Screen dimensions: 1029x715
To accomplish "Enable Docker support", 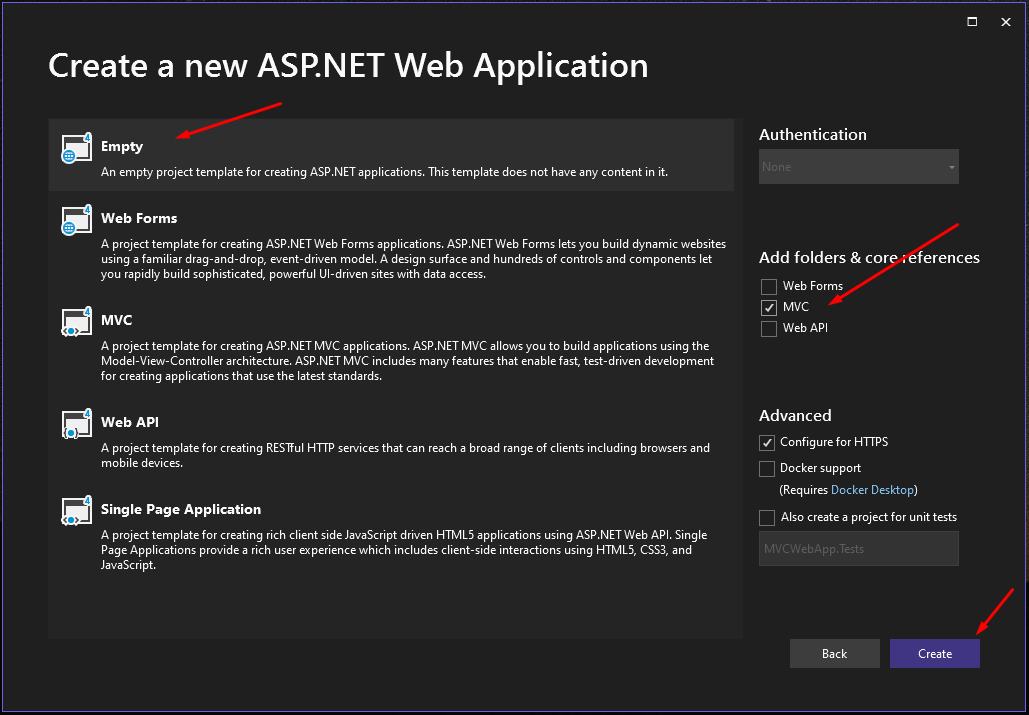I will [x=767, y=468].
